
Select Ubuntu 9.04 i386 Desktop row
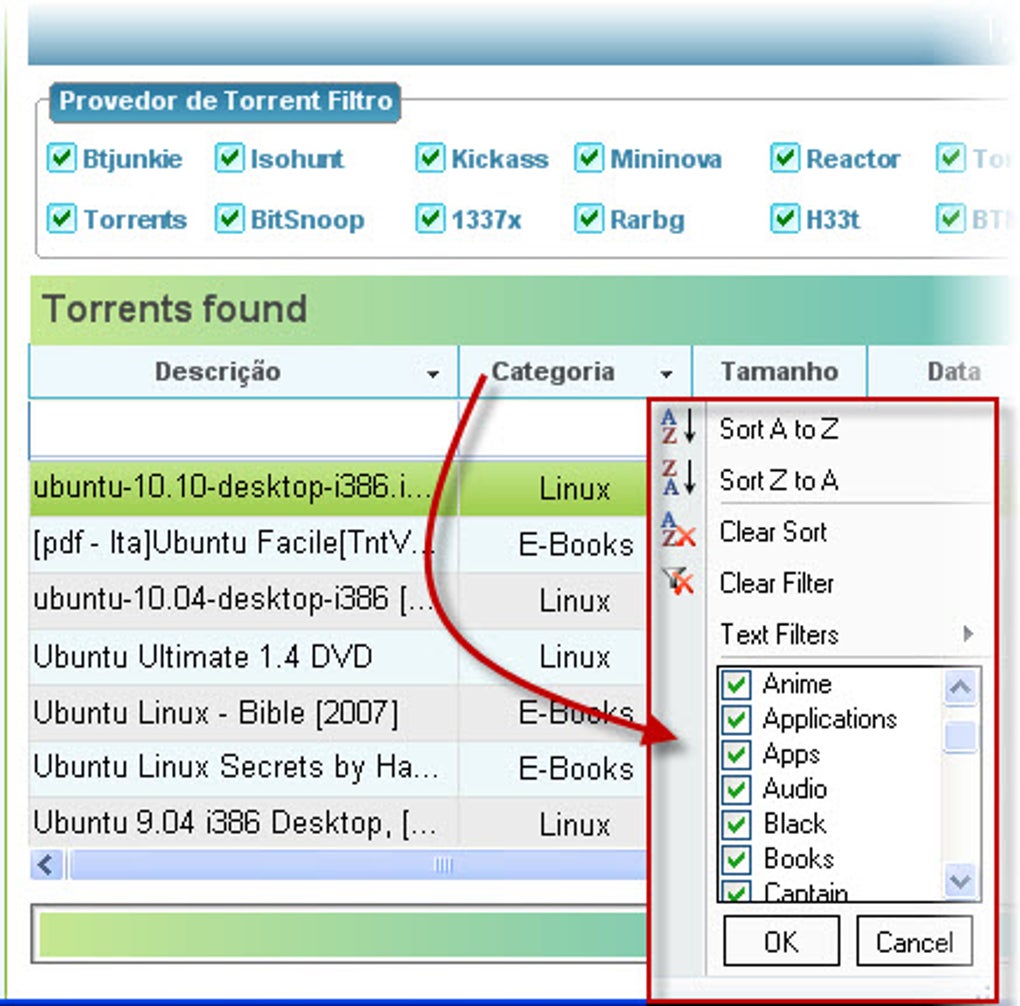tap(338, 822)
